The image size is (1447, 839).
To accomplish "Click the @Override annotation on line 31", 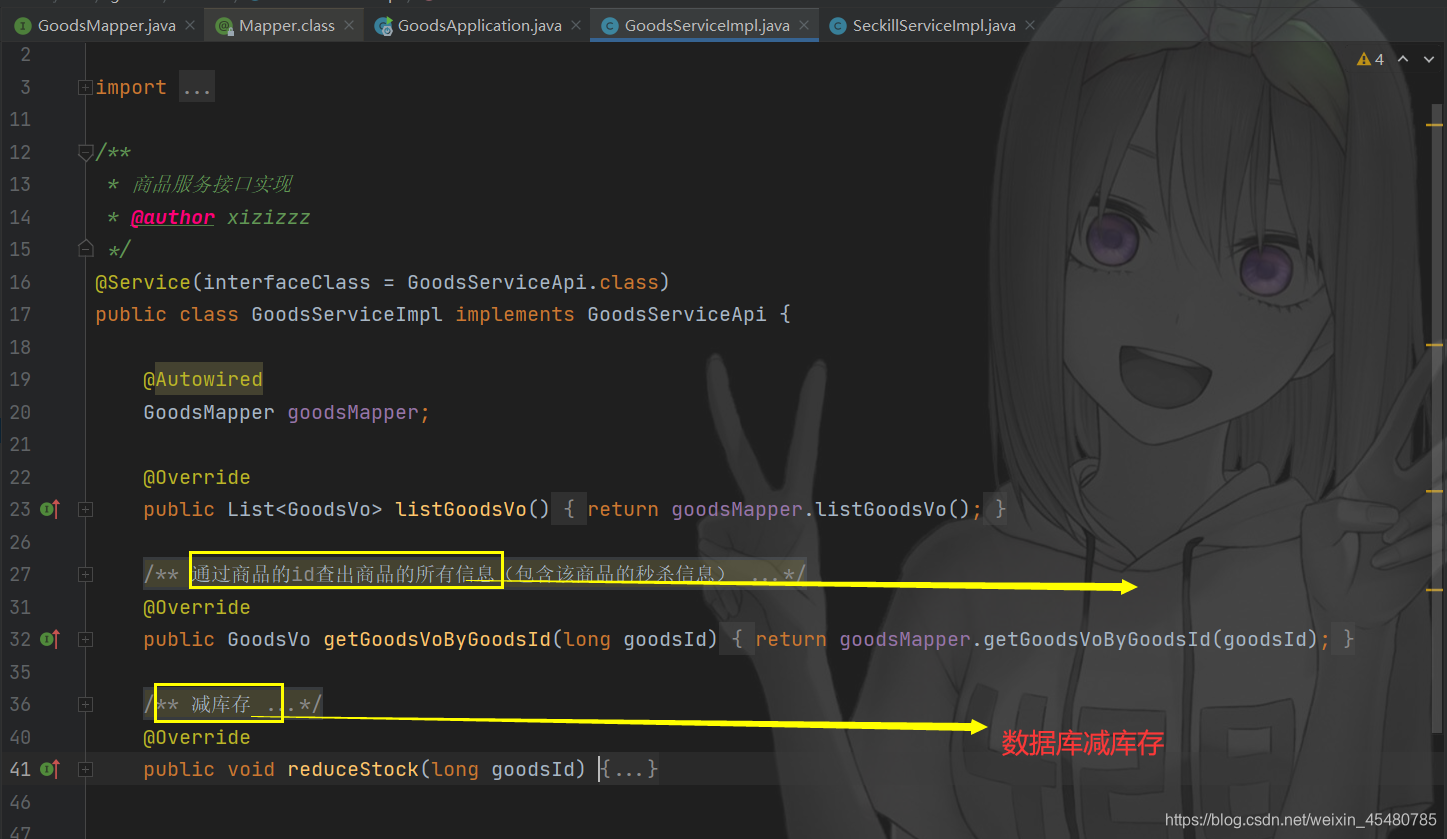I will tap(197, 608).
